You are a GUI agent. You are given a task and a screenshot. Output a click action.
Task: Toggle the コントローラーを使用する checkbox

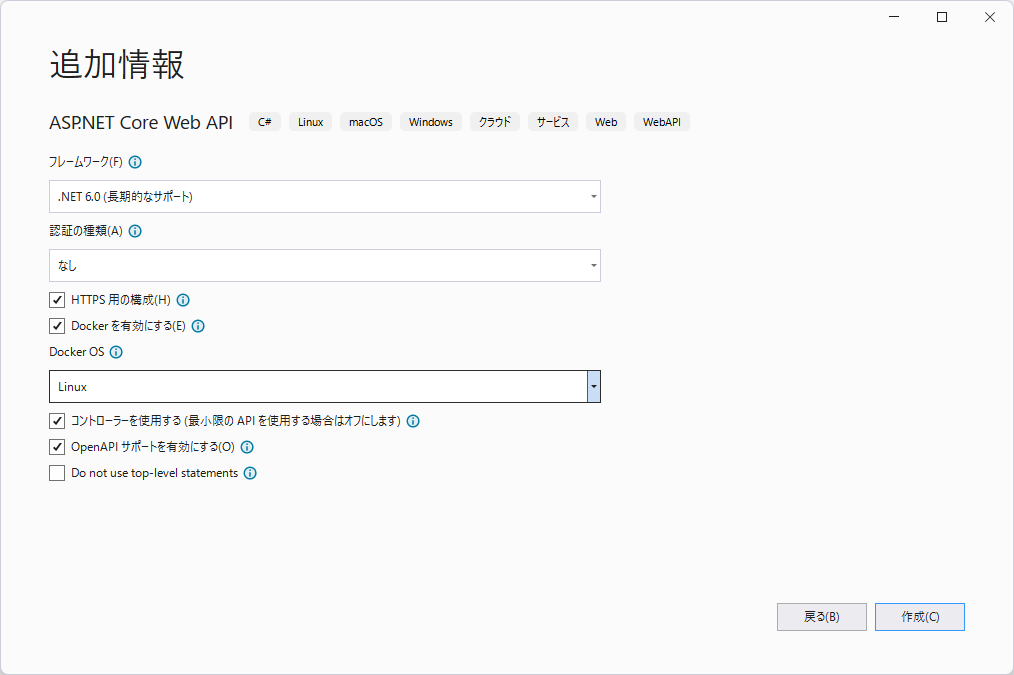coord(57,421)
